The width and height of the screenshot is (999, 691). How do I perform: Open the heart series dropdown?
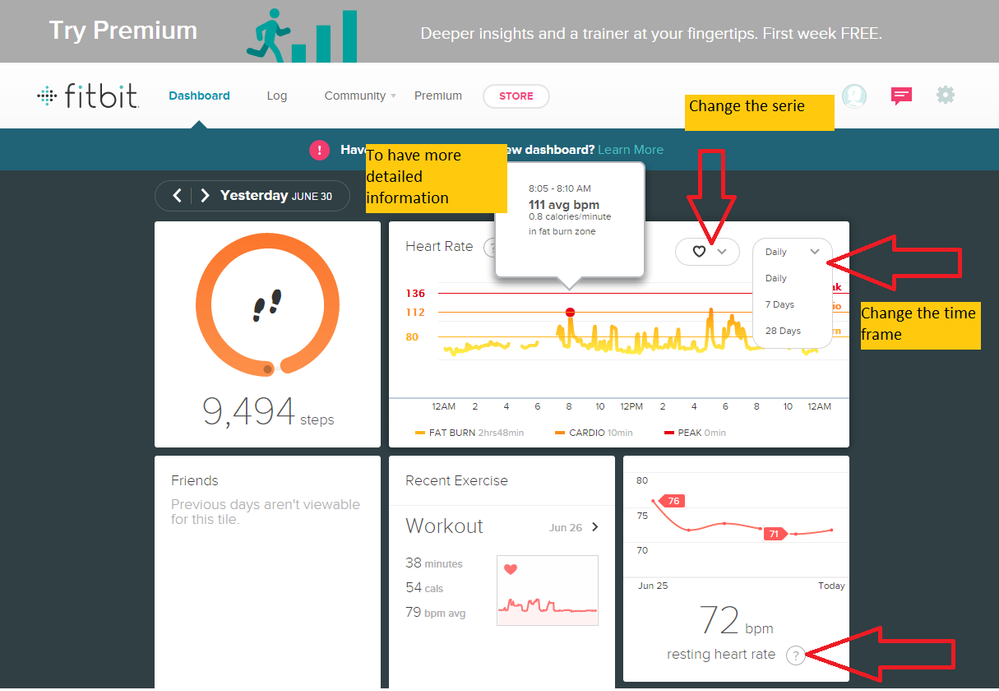pos(708,252)
